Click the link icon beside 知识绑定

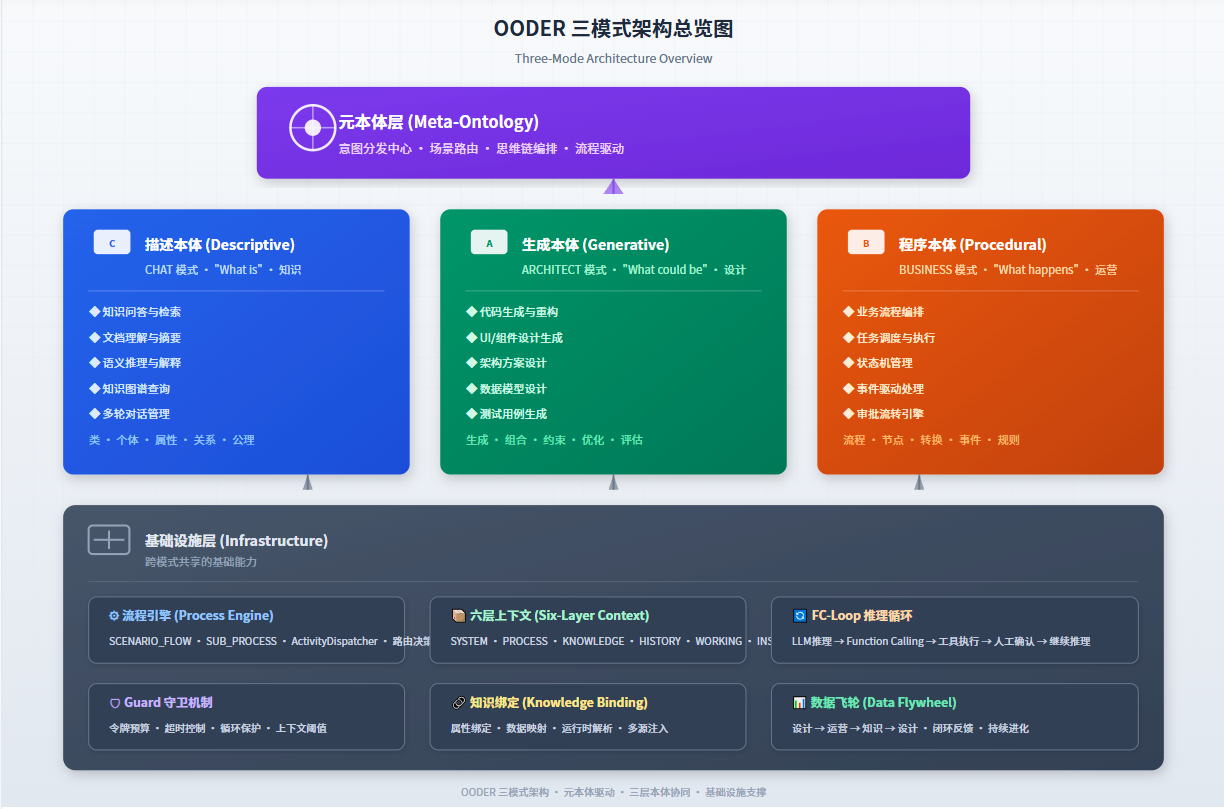458,703
